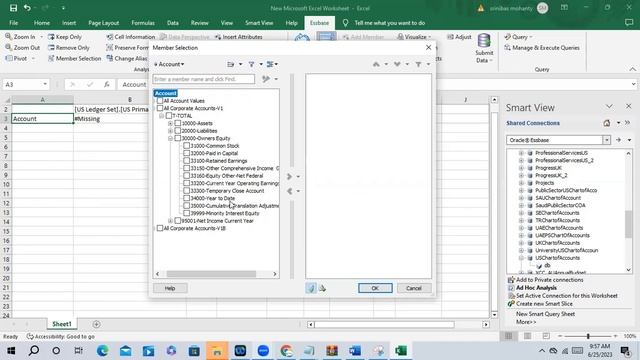The width and height of the screenshot is (640, 360).
Task: Check the 31000-Common Stock checkbox
Action: (187, 146)
